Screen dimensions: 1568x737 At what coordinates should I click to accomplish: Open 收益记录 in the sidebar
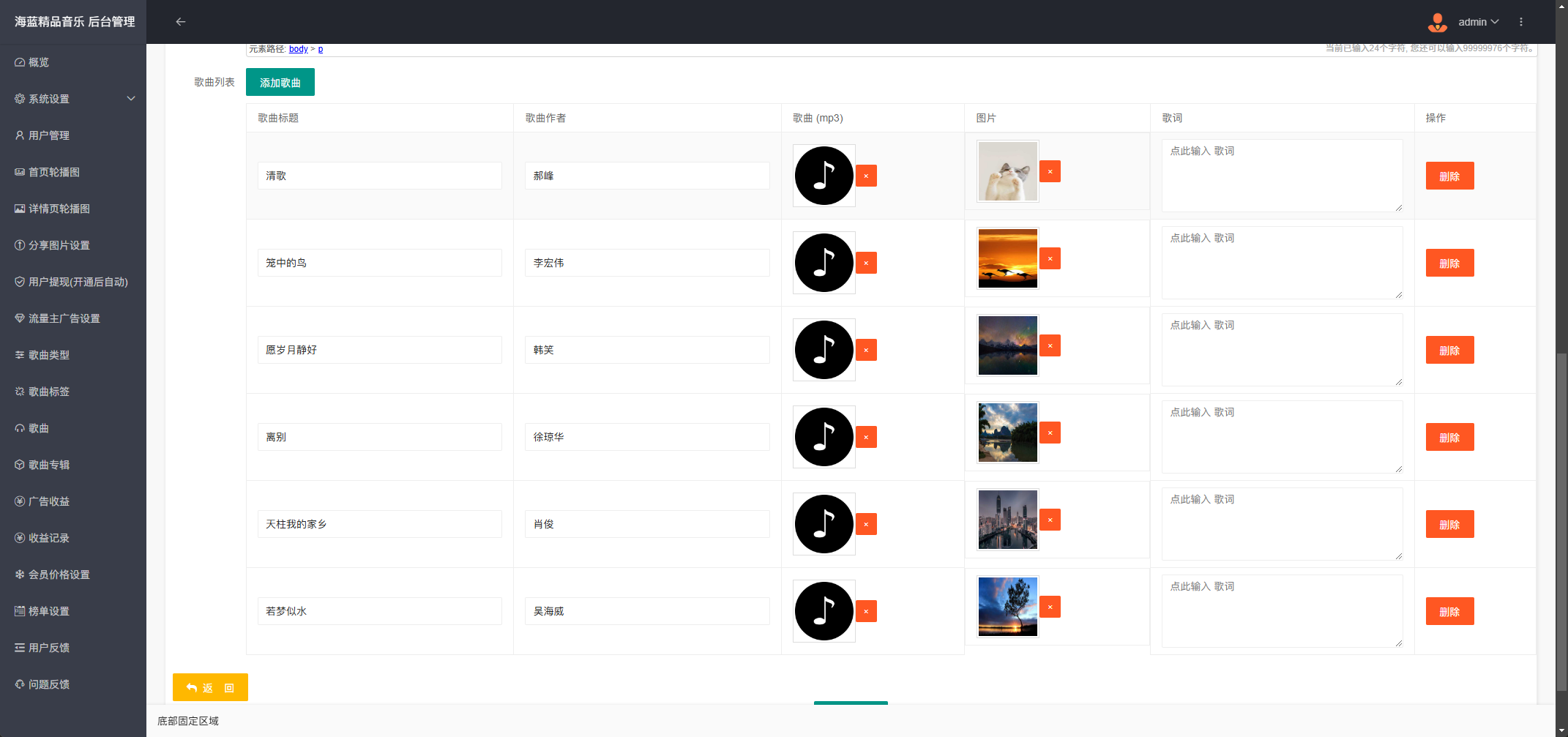pyautogui.click(x=73, y=538)
